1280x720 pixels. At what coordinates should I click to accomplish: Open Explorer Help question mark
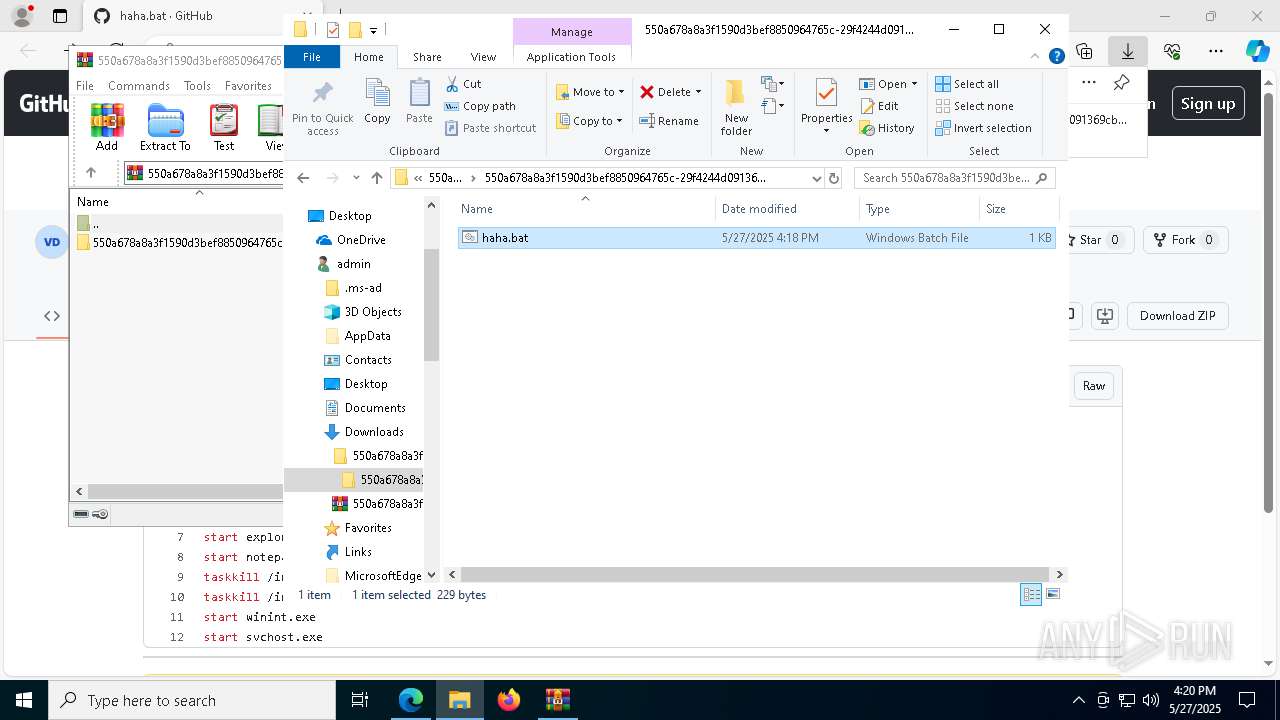tap(1056, 57)
